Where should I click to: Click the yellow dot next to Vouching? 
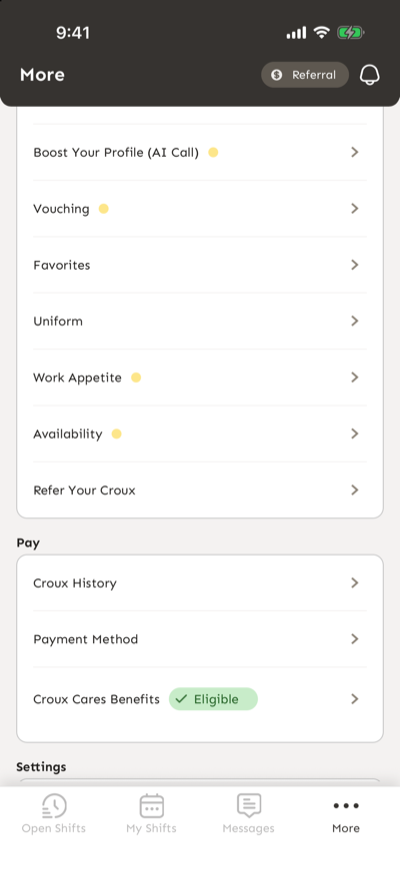point(104,209)
